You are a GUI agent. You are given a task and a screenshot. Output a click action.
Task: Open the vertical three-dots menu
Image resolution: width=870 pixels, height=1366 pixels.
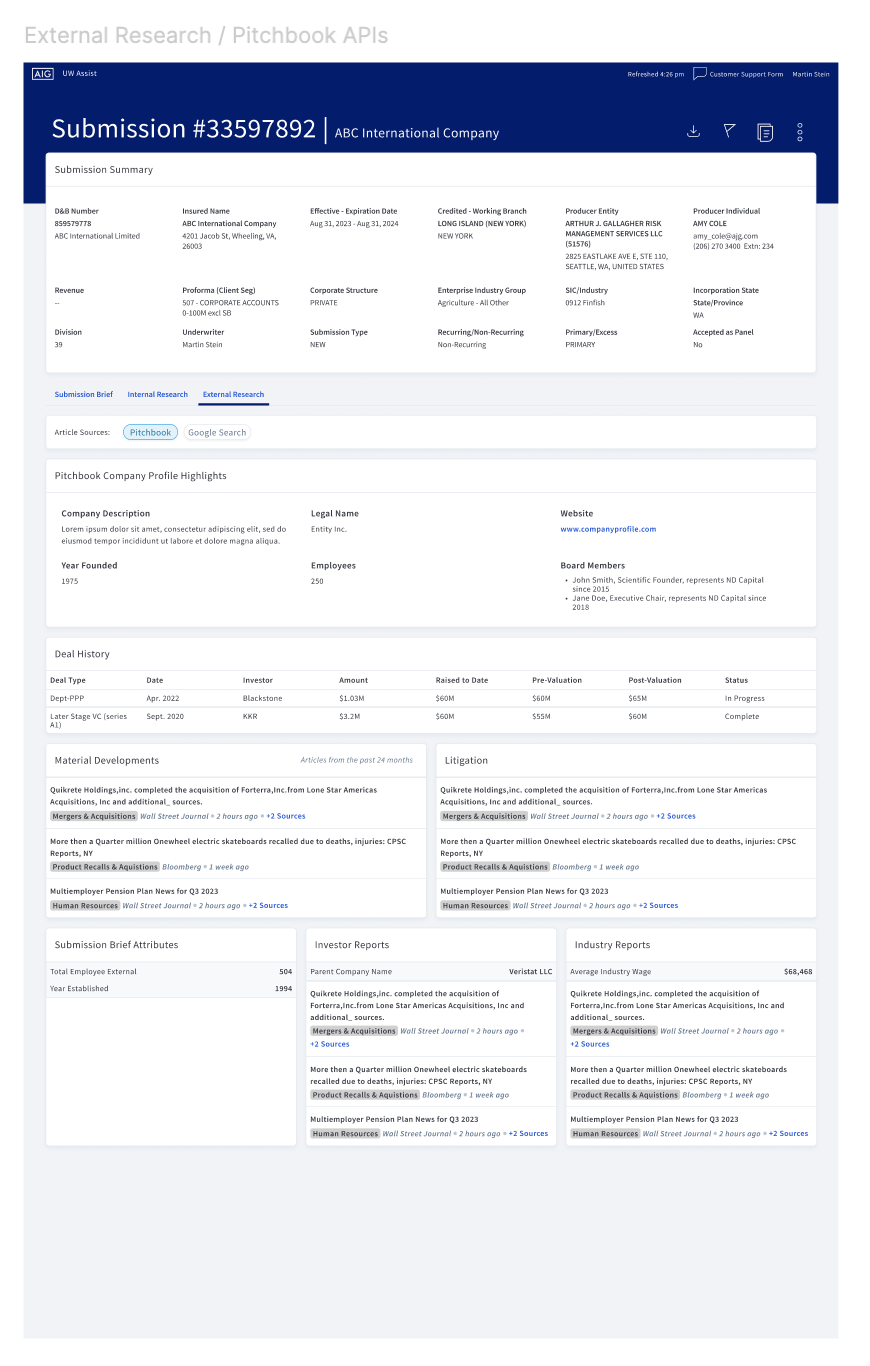pyautogui.click(x=800, y=132)
